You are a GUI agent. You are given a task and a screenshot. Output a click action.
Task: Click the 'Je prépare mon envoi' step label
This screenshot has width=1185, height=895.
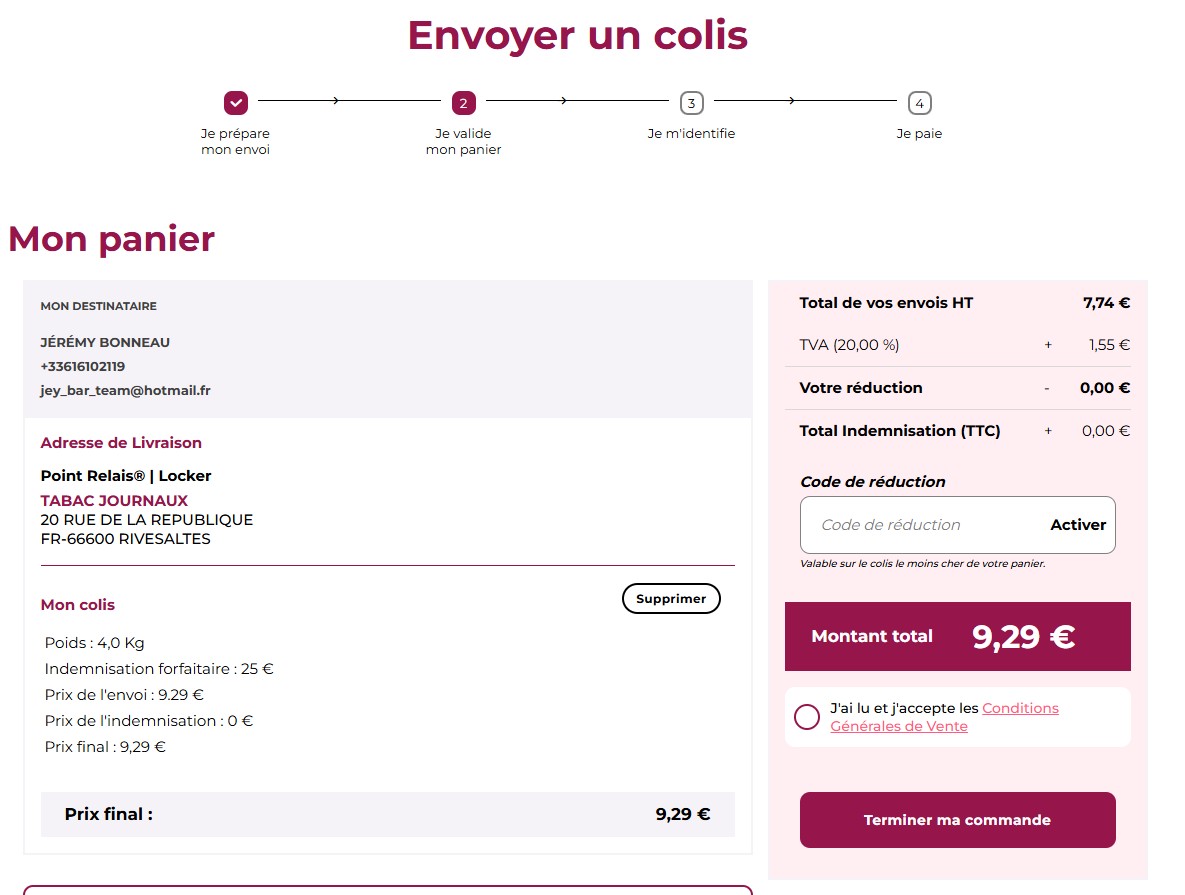[x=236, y=141]
